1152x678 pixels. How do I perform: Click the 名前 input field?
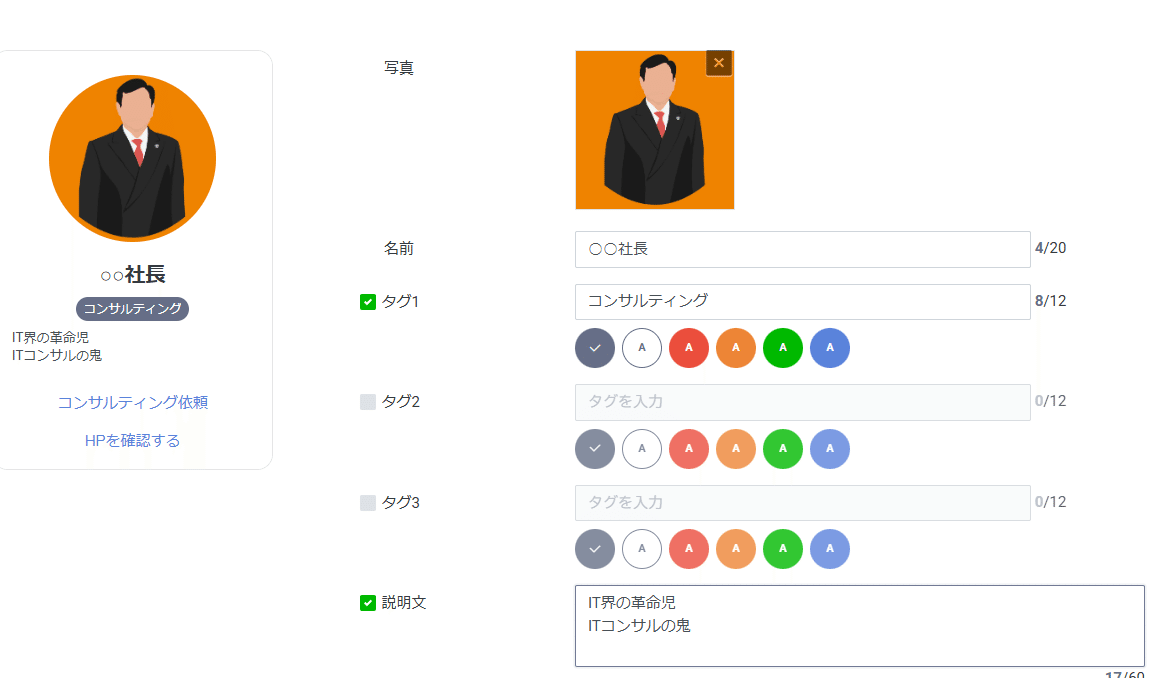point(802,249)
